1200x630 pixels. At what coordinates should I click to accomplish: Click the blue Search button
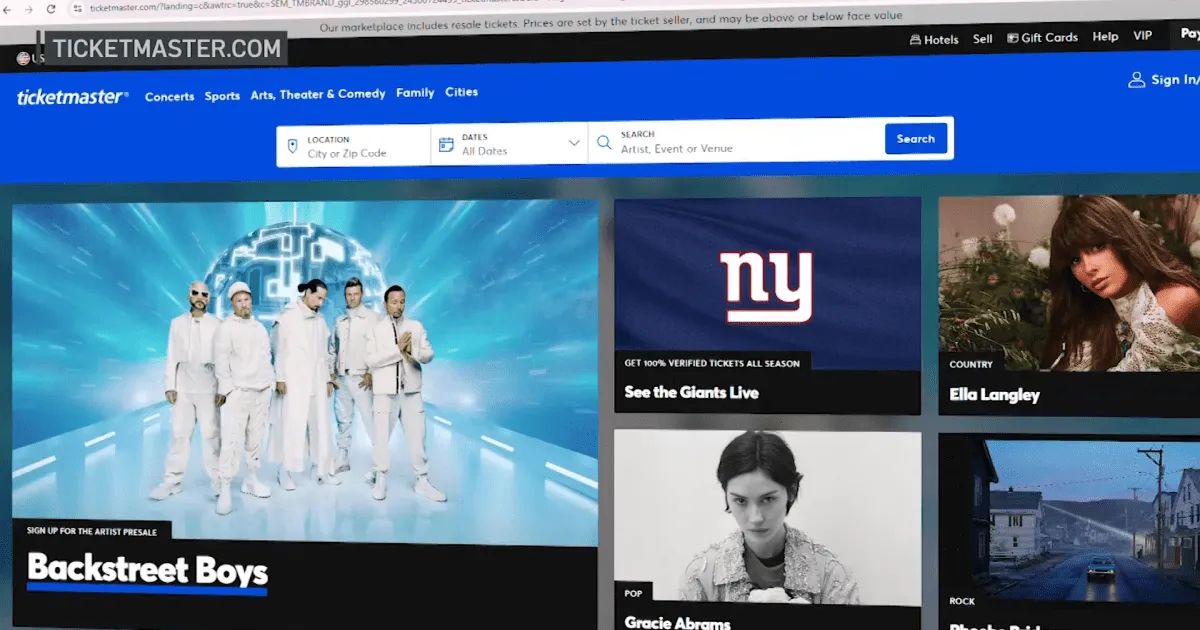(915, 139)
